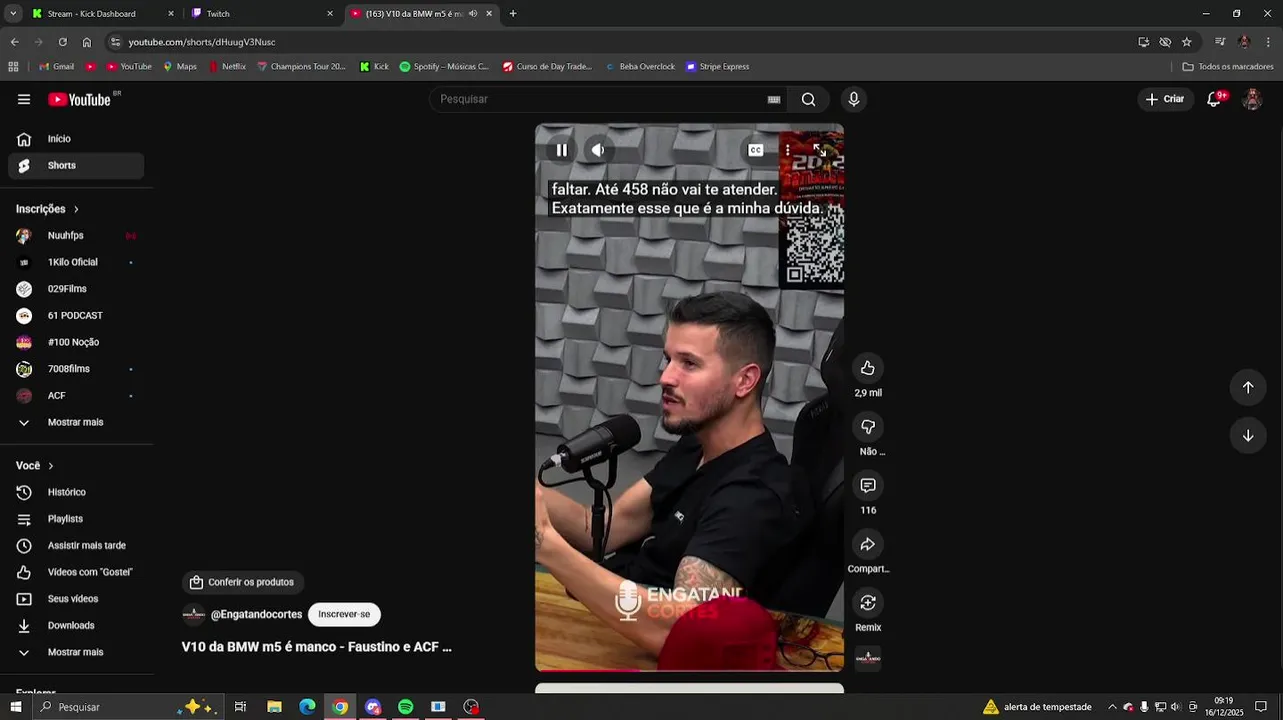
Task: Bookmark this page with the star
Action: pos(1187,42)
